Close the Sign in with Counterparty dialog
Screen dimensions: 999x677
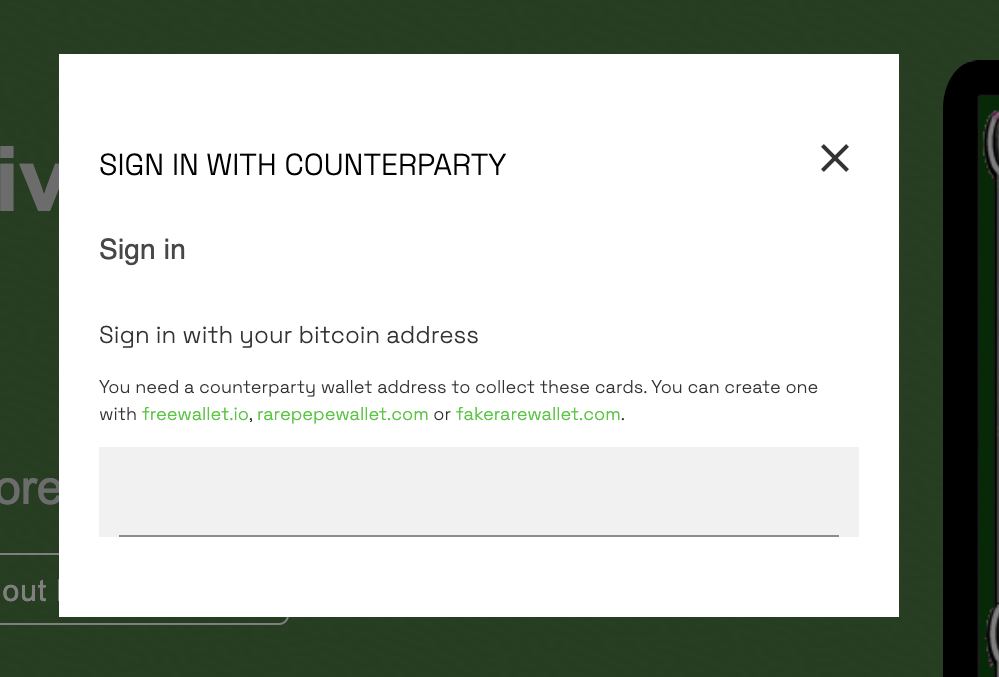(835, 159)
